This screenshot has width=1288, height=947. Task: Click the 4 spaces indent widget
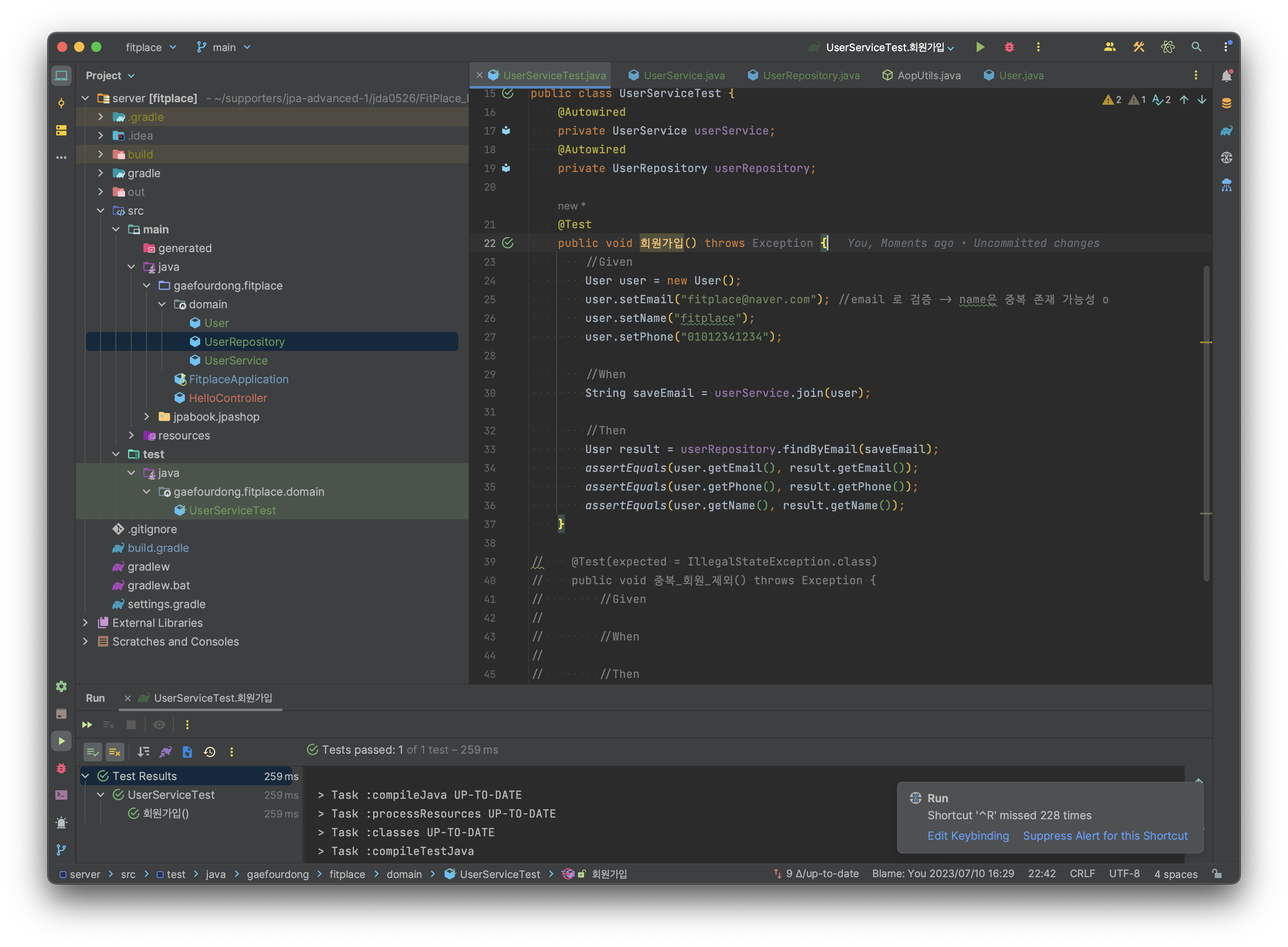1176,874
